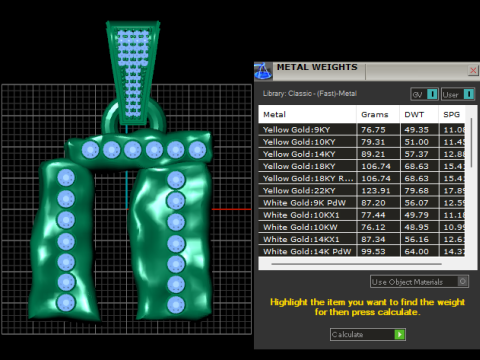Select the White Gold:14K PdW row
Image resolution: width=480 pixels, height=360 pixels.
362,251
